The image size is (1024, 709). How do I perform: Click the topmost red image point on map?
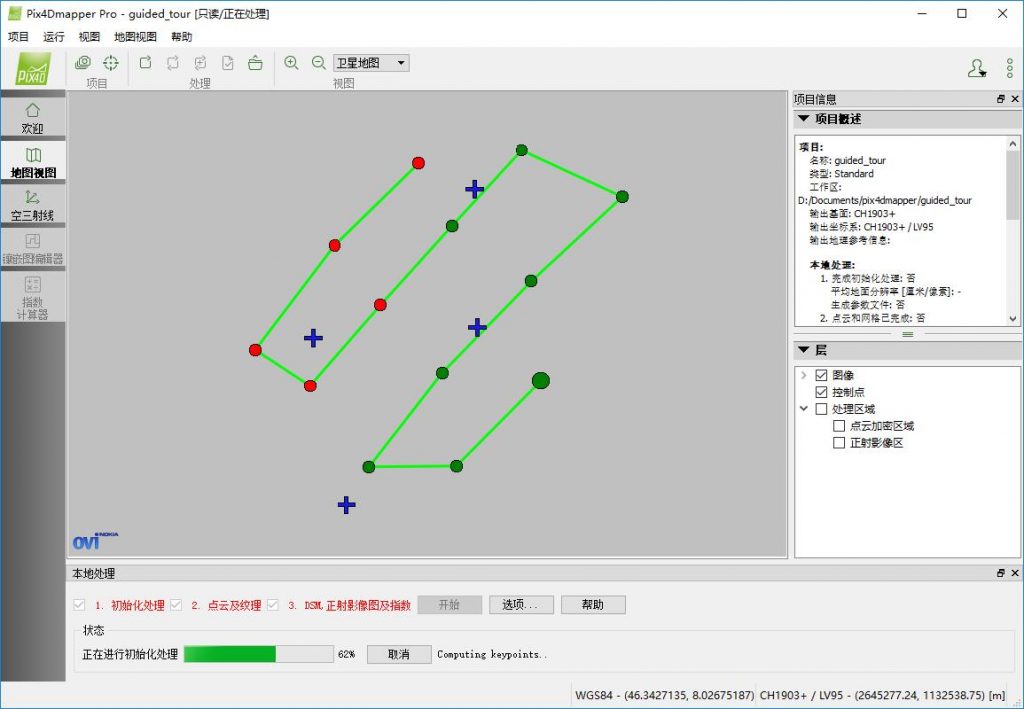pos(419,163)
